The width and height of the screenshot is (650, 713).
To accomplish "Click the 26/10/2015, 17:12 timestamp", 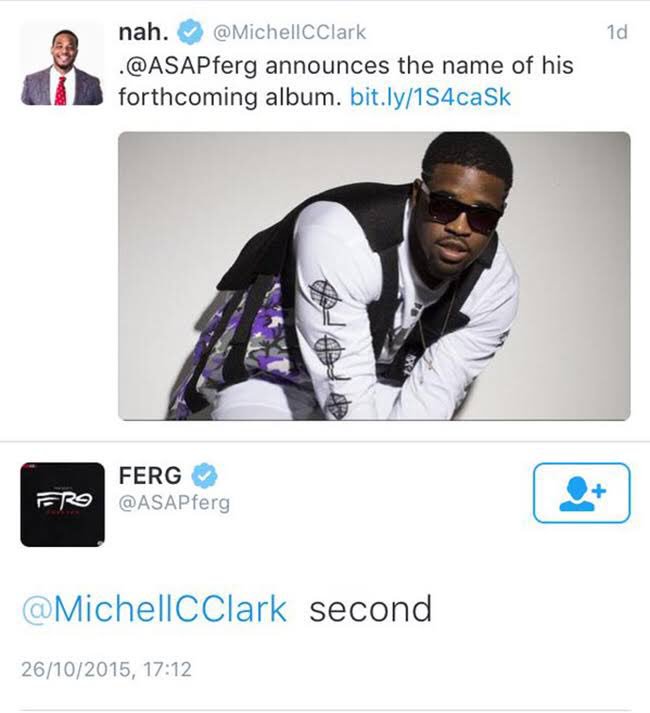I will pyautogui.click(x=106, y=669).
